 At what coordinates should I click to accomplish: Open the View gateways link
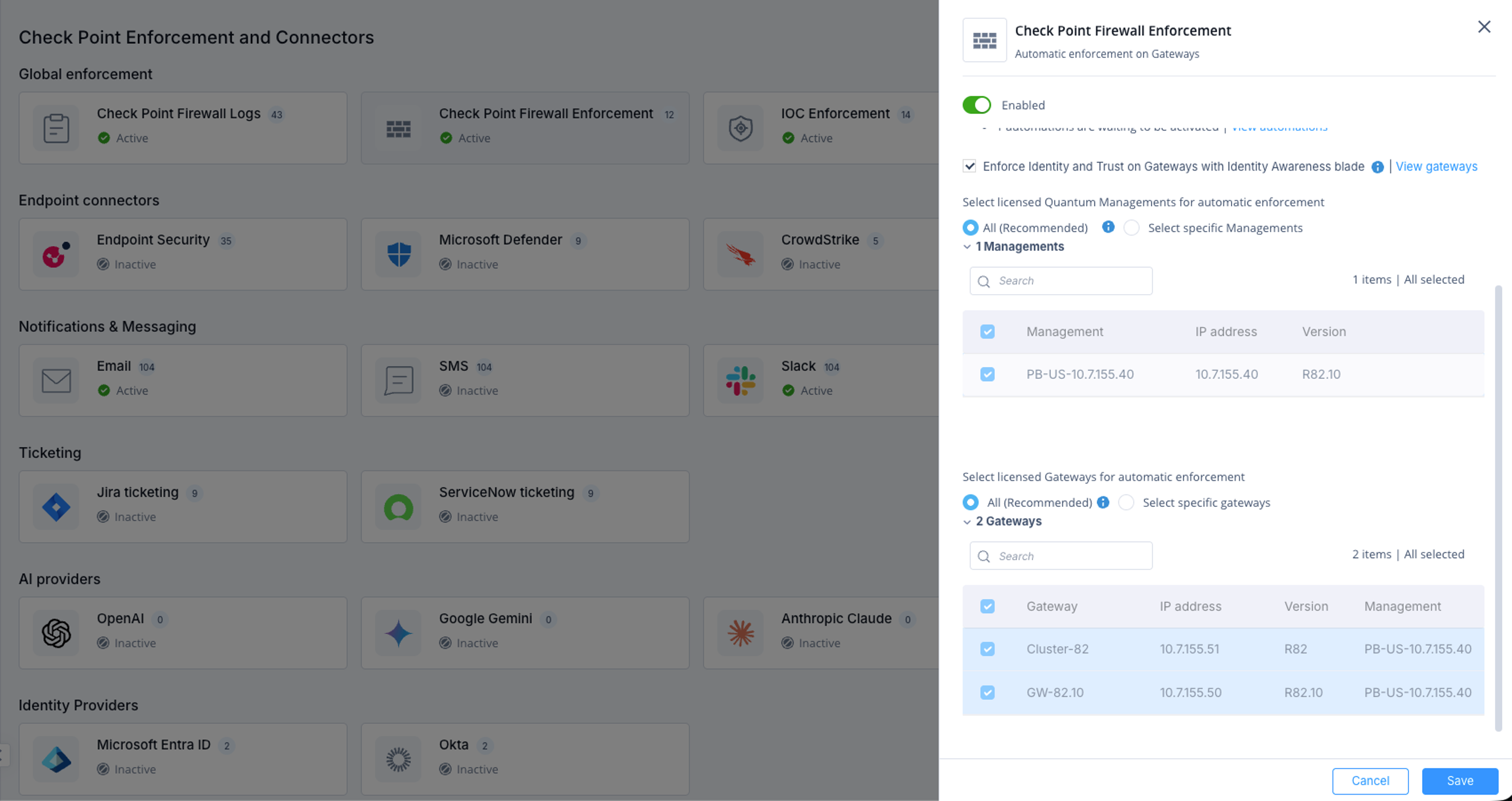pyautogui.click(x=1436, y=166)
